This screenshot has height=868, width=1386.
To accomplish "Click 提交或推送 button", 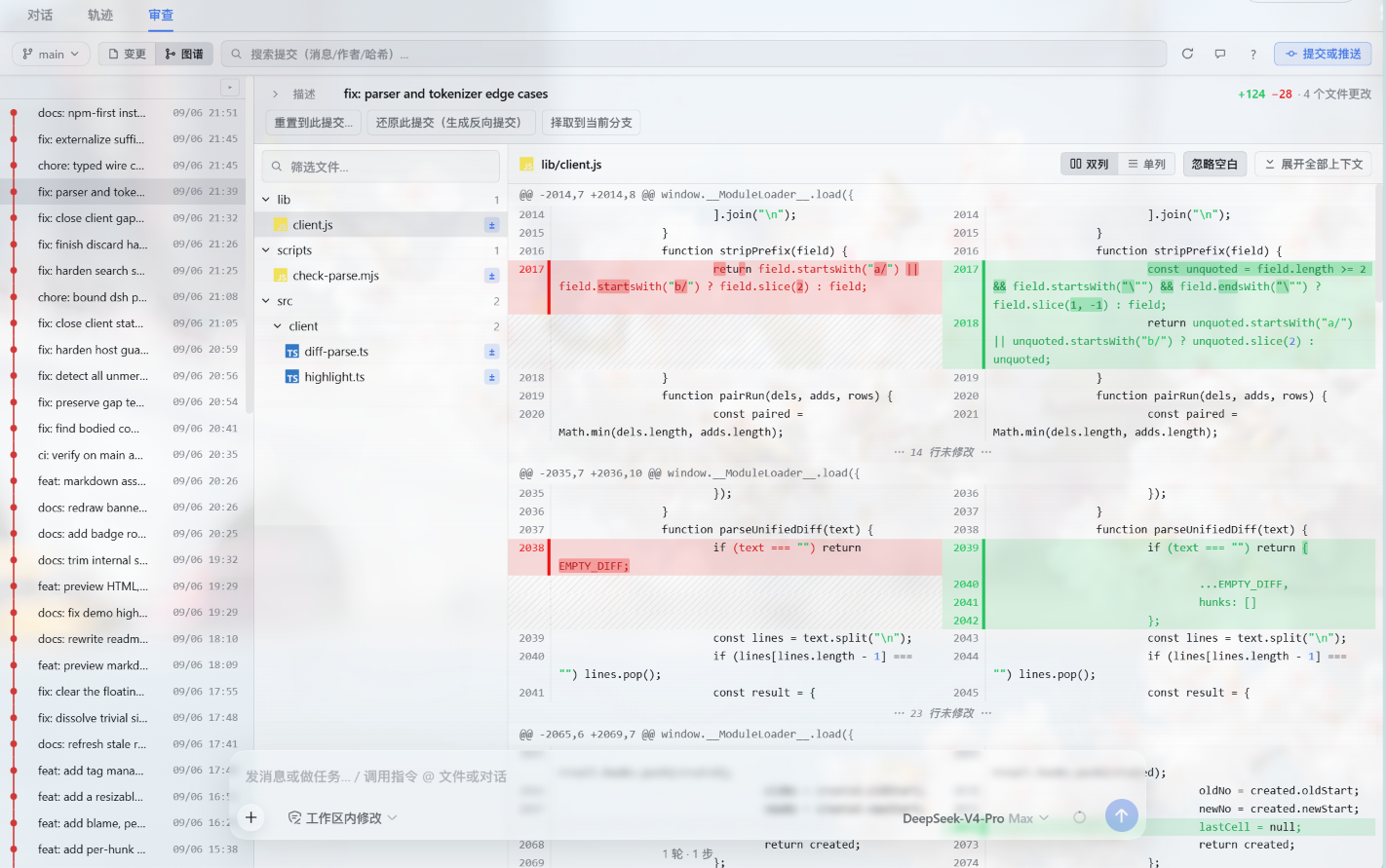I will 1323,54.
